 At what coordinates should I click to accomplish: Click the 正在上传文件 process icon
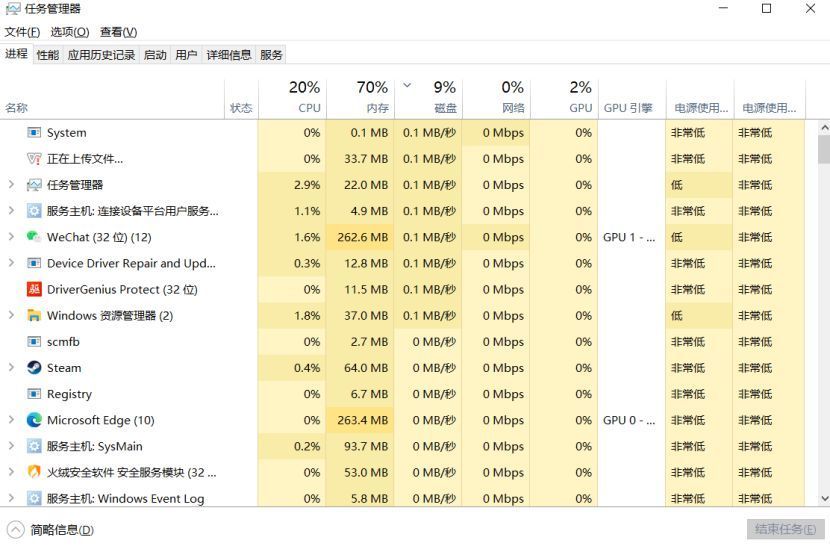(34, 159)
